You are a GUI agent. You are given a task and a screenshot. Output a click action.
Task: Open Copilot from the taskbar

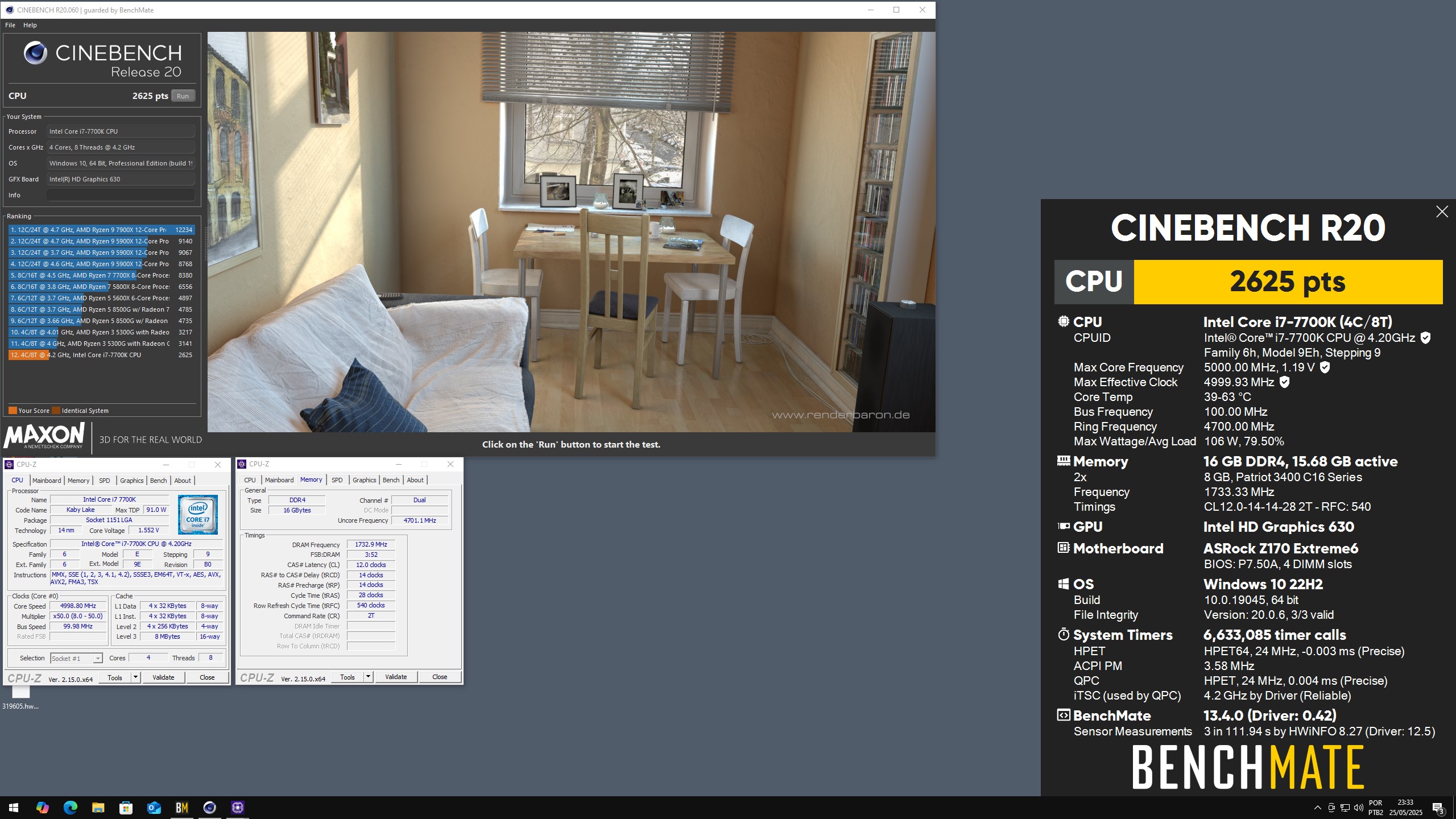coord(42,807)
